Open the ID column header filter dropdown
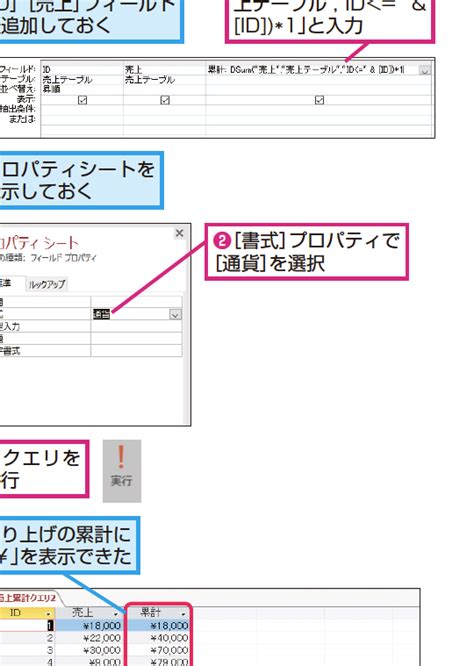This screenshot has width=474, height=666. (48, 614)
